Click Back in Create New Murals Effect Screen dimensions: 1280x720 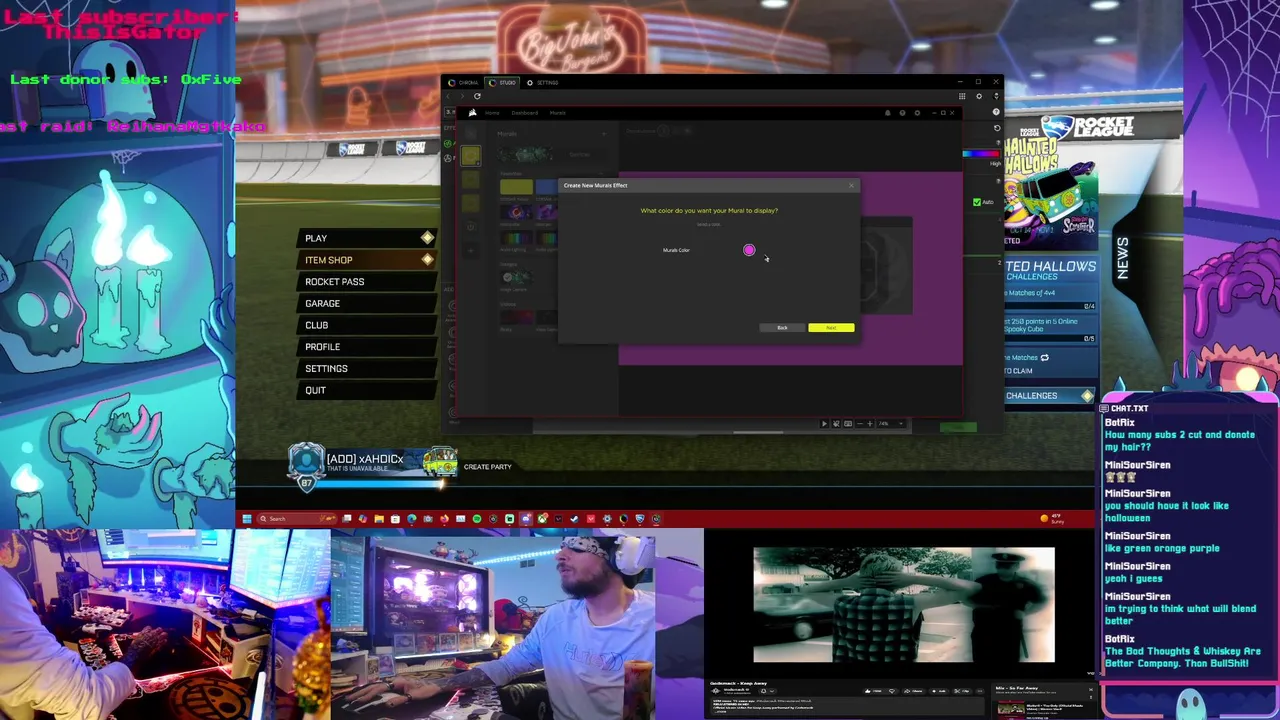tap(782, 328)
